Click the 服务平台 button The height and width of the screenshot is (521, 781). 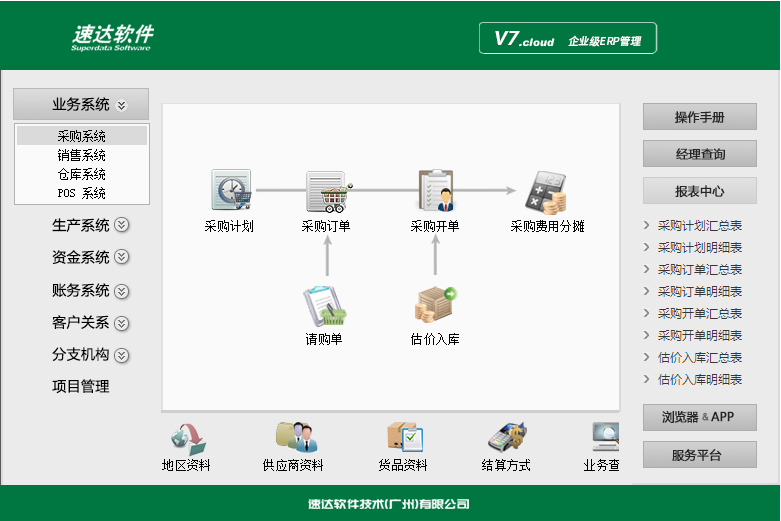point(700,455)
